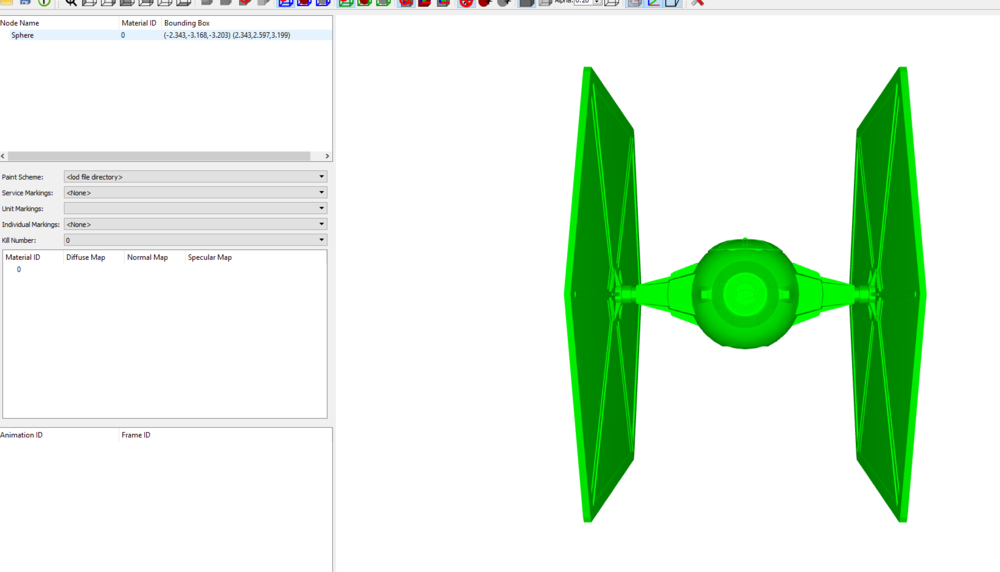Screen dimensions: 1000x572
Task: Click the Frame ID column header
Action: 136,435
